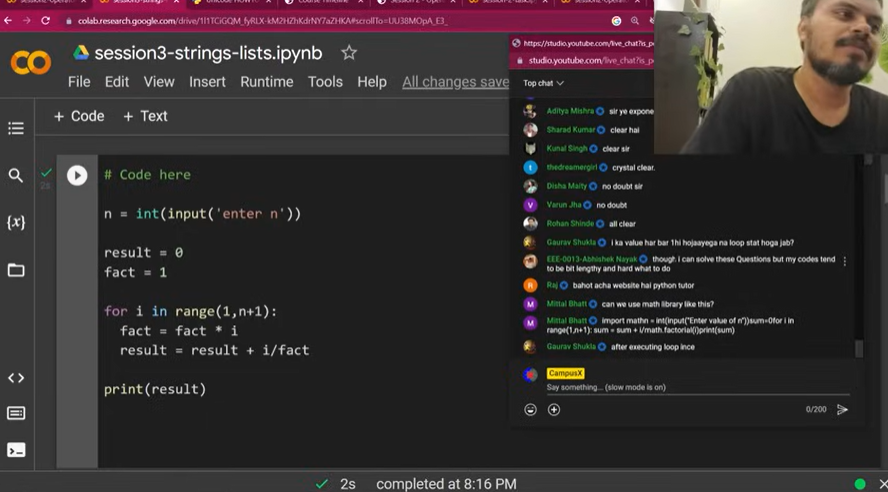Open the Insert menu
This screenshot has height=492, width=888.
[x=207, y=82]
